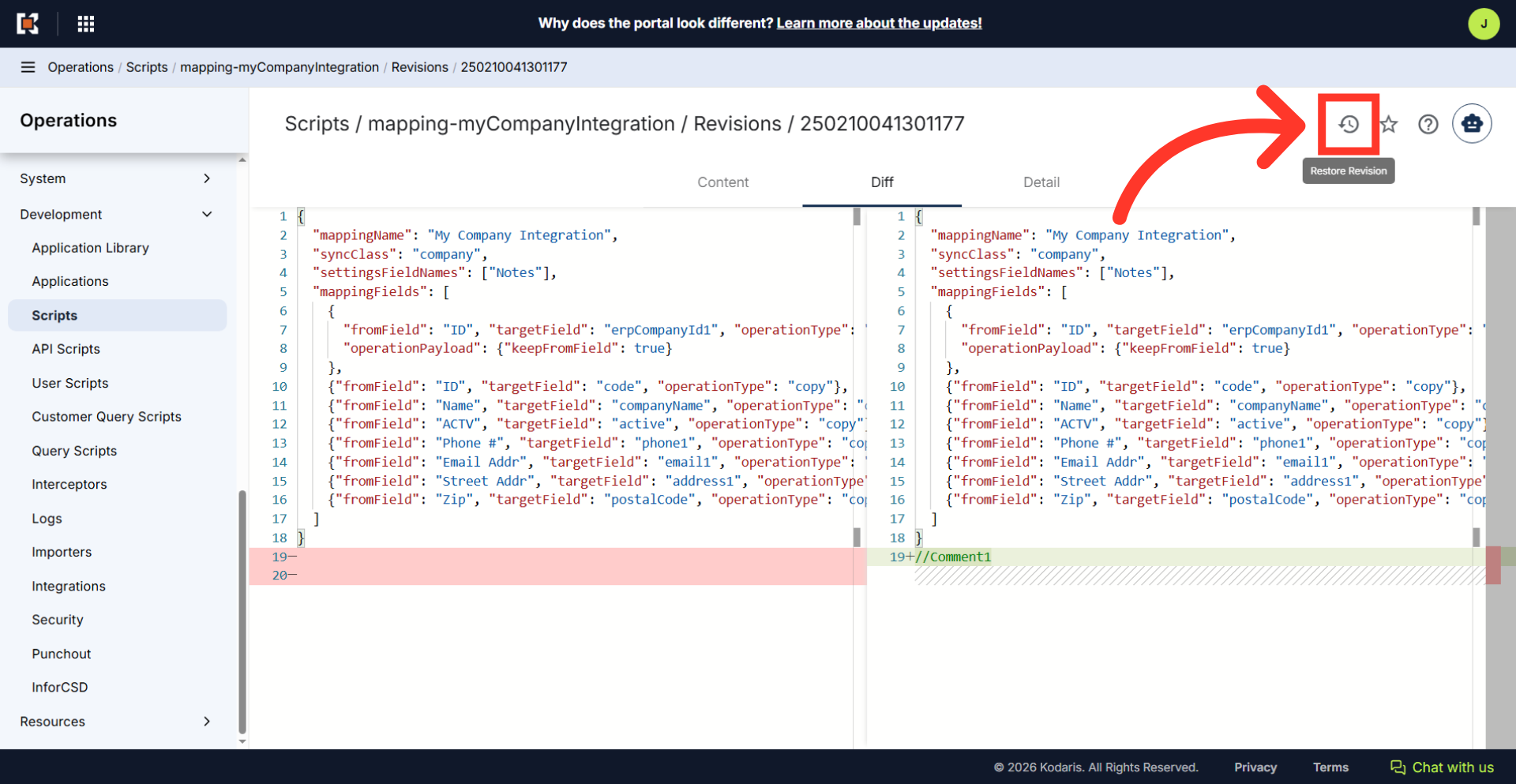Switch to the Content tab
Screen dimensions: 1516x784
click(722, 182)
